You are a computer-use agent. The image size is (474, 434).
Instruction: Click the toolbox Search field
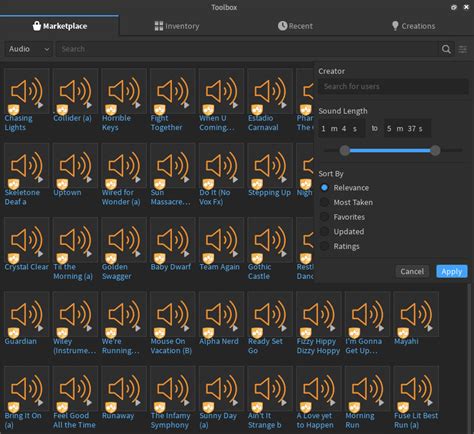click(x=246, y=49)
